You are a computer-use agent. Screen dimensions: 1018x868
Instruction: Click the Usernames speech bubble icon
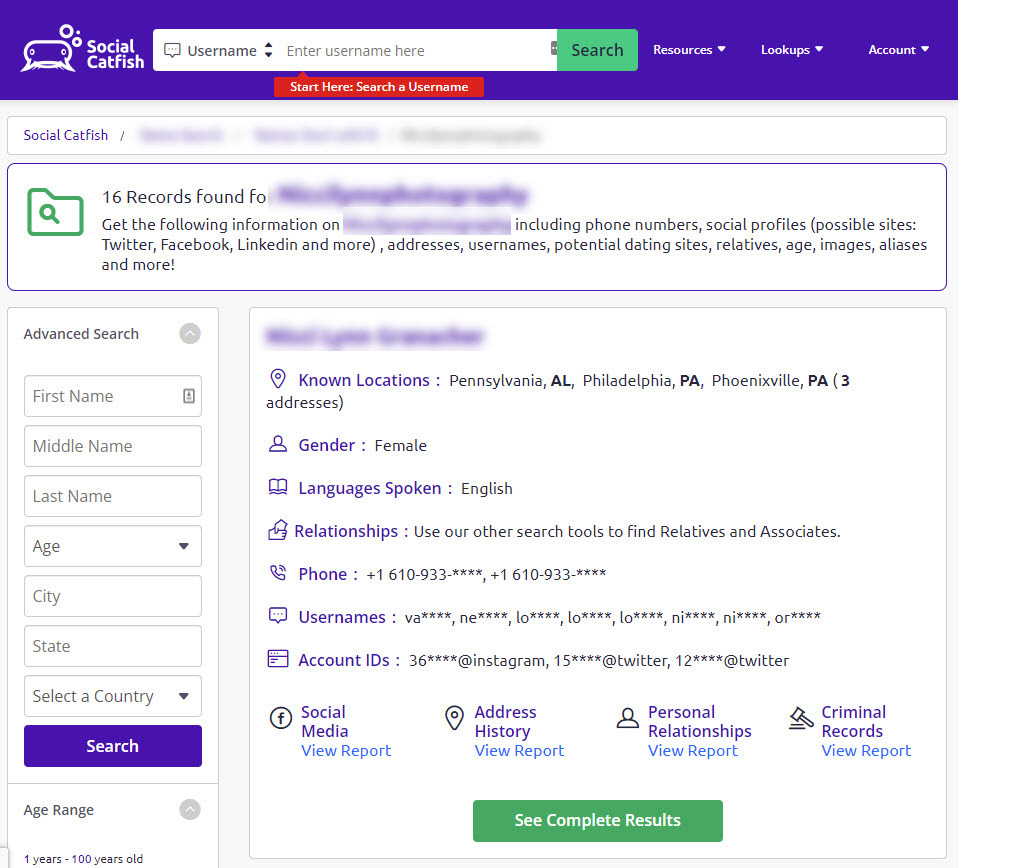pyautogui.click(x=278, y=615)
